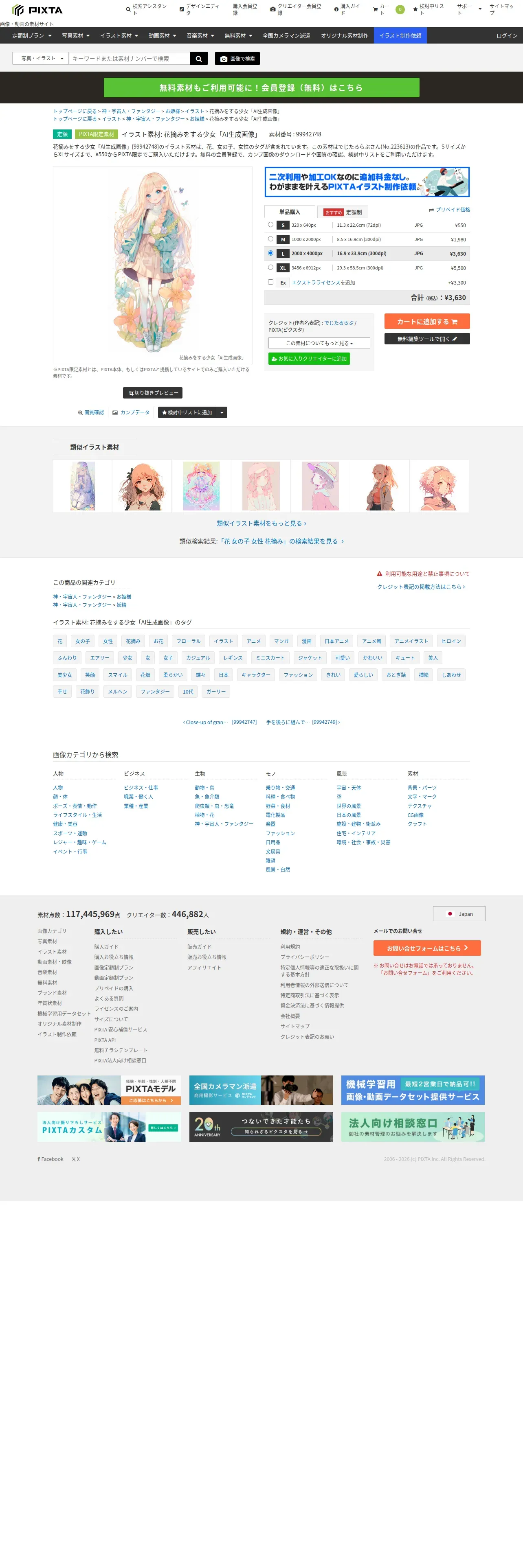Expand この素材についてもっと見る
The height and width of the screenshot is (1568, 523).
point(319,343)
